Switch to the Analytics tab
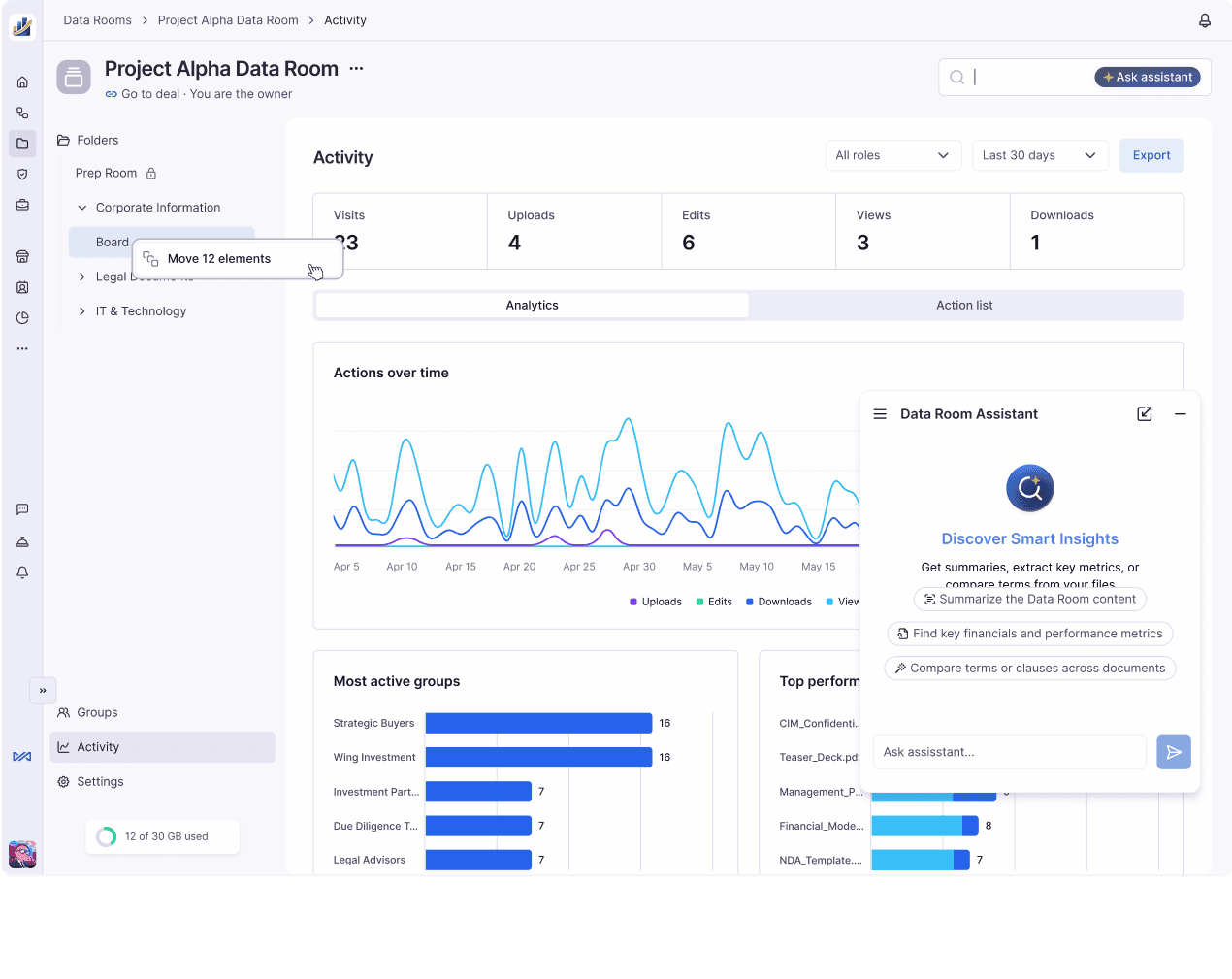Viewport: 1232px width, 979px height. [532, 306]
